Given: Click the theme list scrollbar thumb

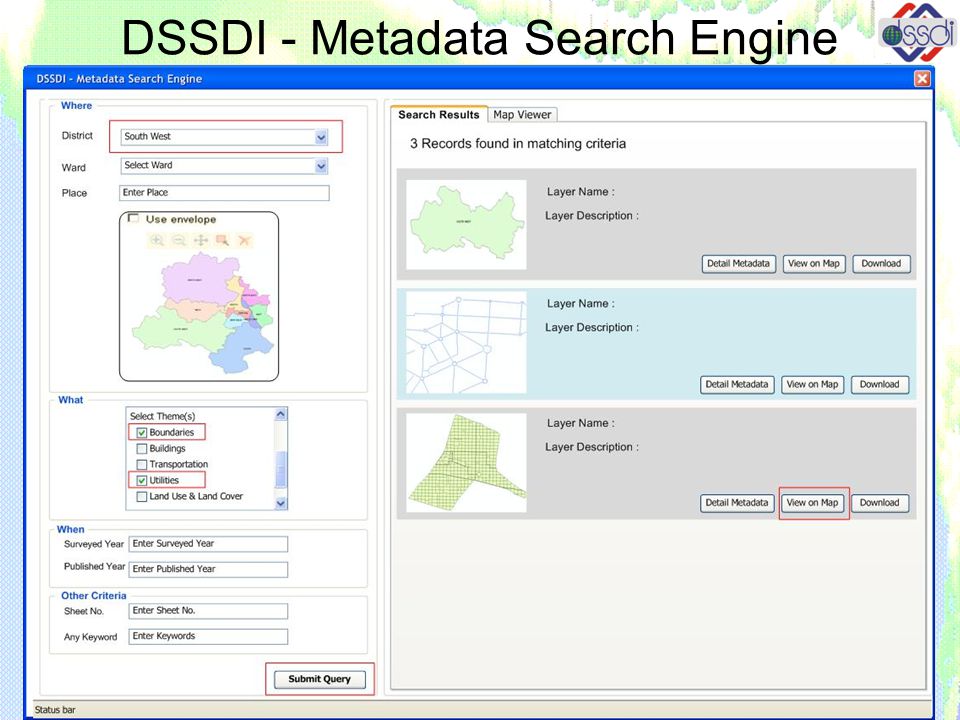Looking at the screenshot, I should pos(281,469).
